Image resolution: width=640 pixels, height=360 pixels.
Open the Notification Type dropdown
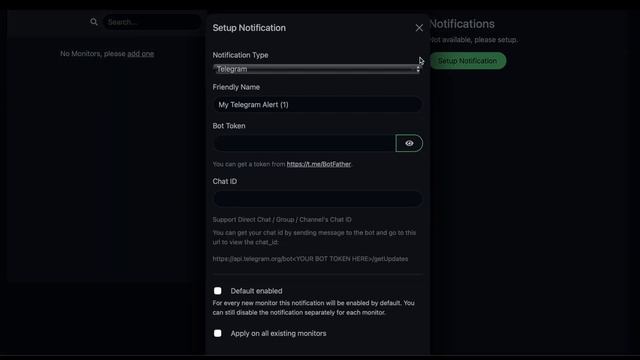tap(317, 69)
